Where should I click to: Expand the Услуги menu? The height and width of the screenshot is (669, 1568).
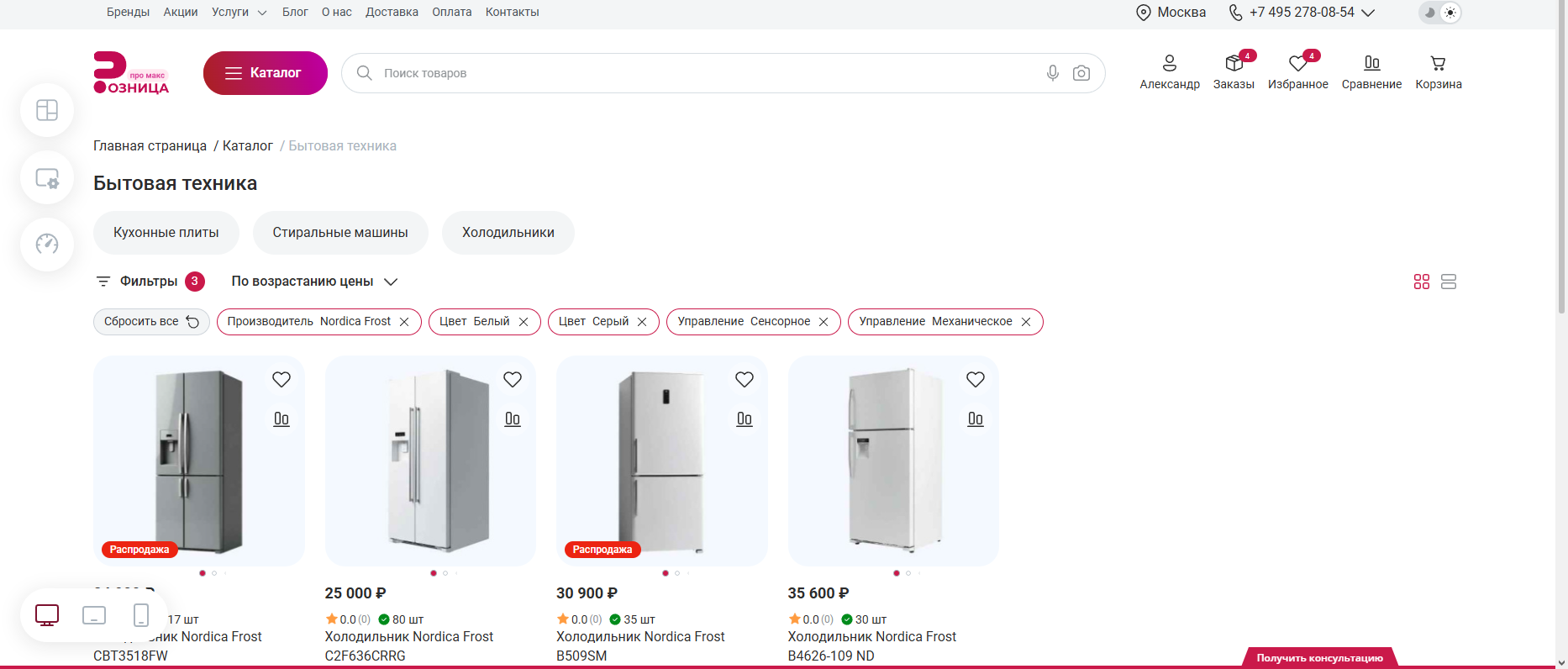coord(239,13)
